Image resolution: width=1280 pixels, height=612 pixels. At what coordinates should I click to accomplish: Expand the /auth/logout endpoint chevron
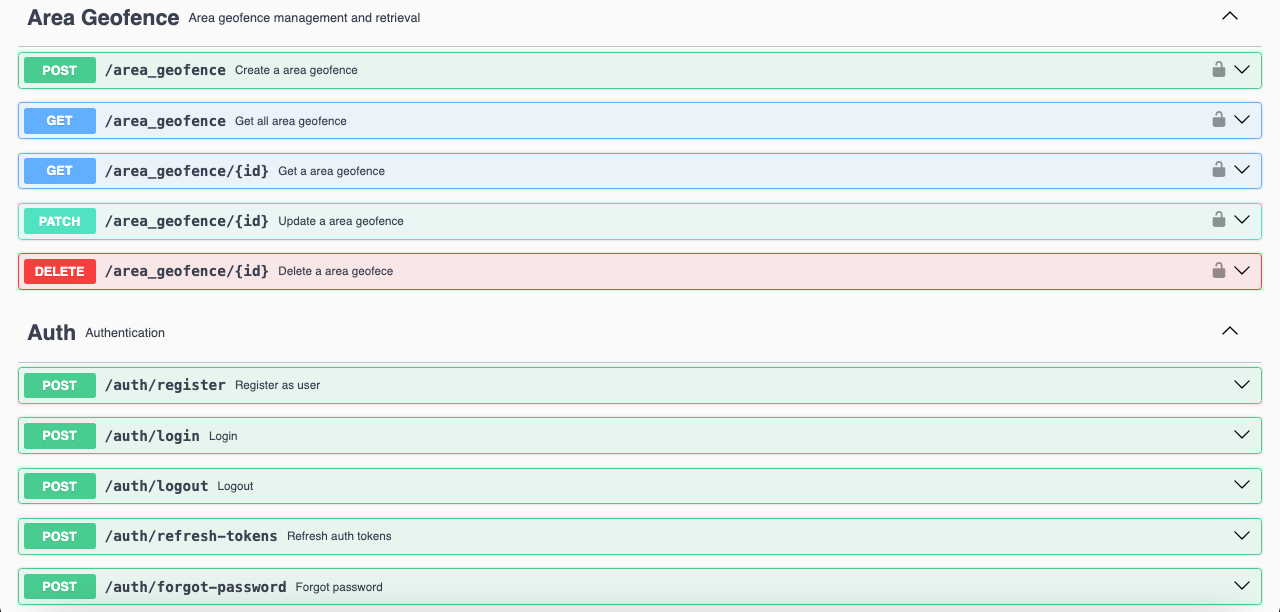pos(1242,485)
